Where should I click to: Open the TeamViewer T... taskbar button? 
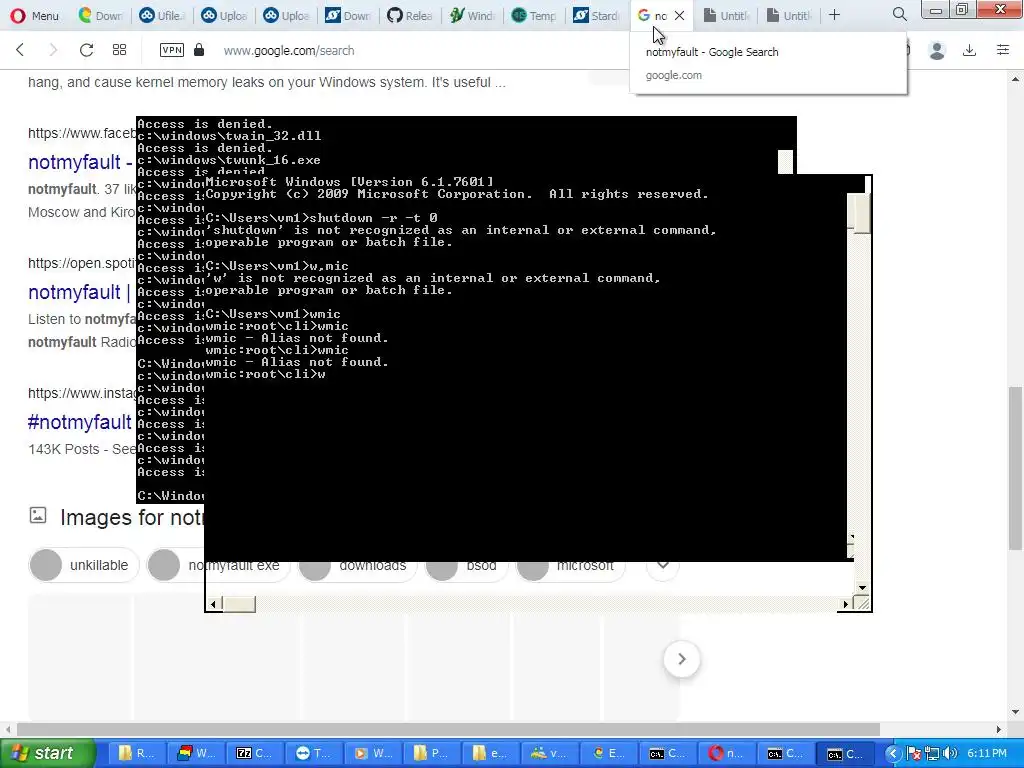click(313, 753)
